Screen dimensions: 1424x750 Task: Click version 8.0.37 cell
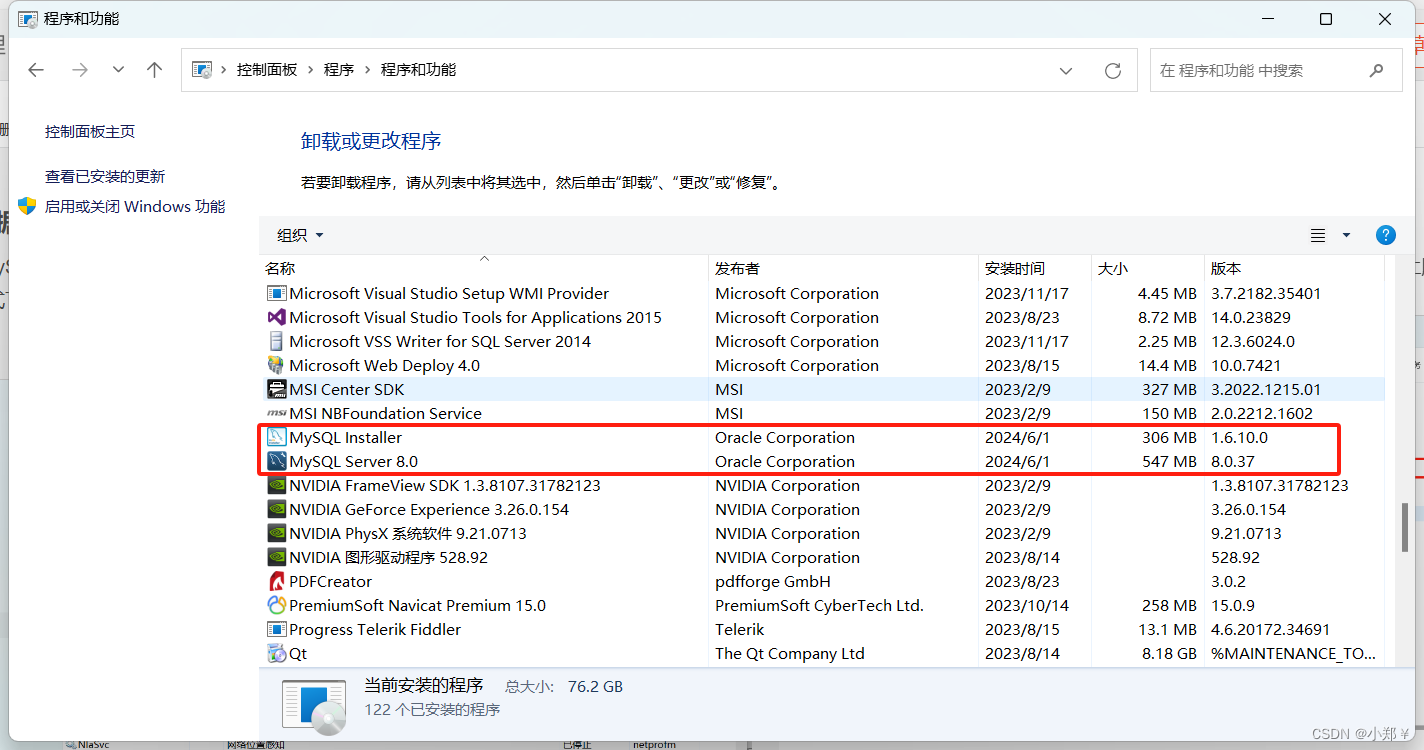1232,461
